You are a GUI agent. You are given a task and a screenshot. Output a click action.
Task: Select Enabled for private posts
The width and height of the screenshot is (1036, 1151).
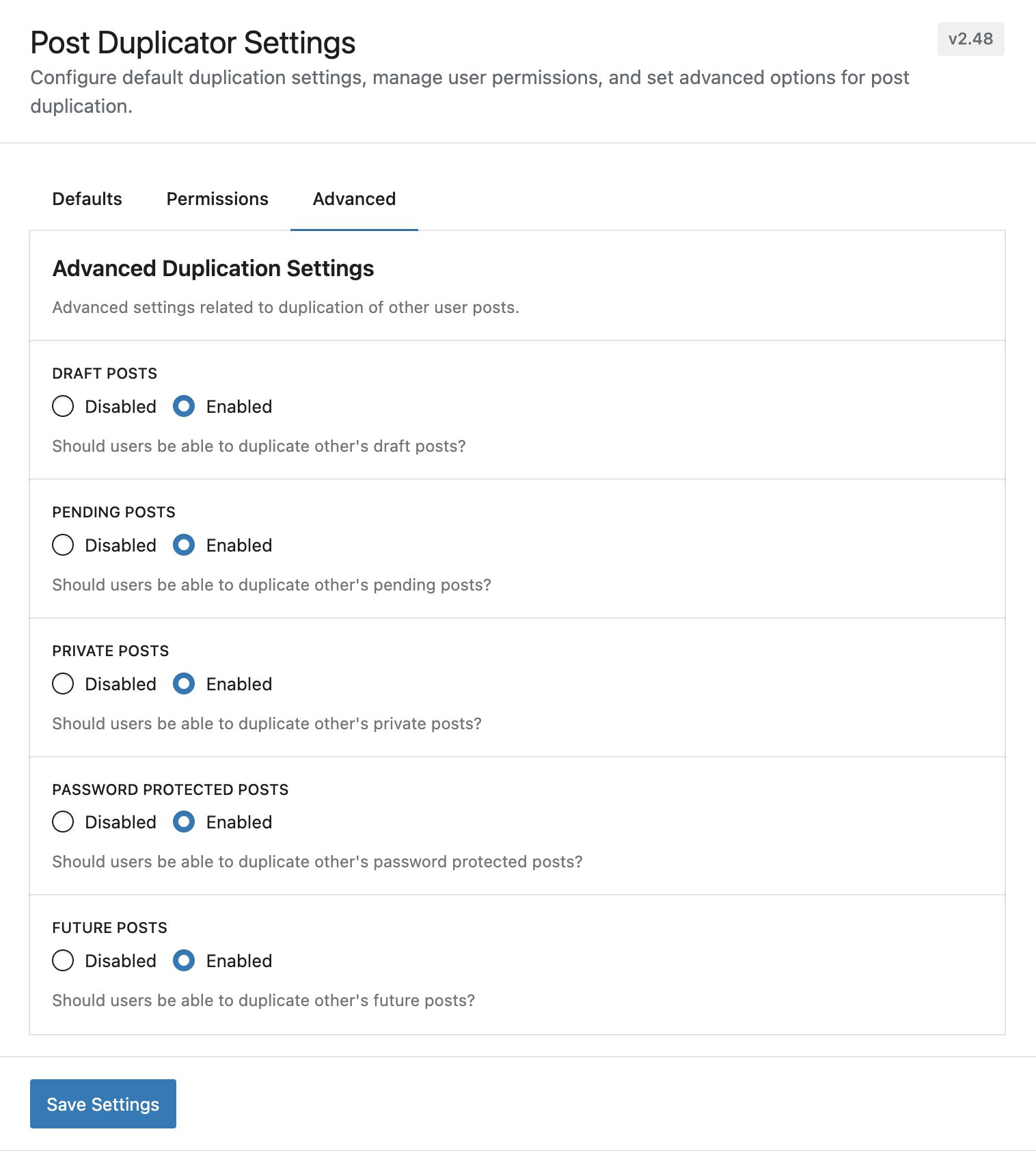(x=184, y=683)
